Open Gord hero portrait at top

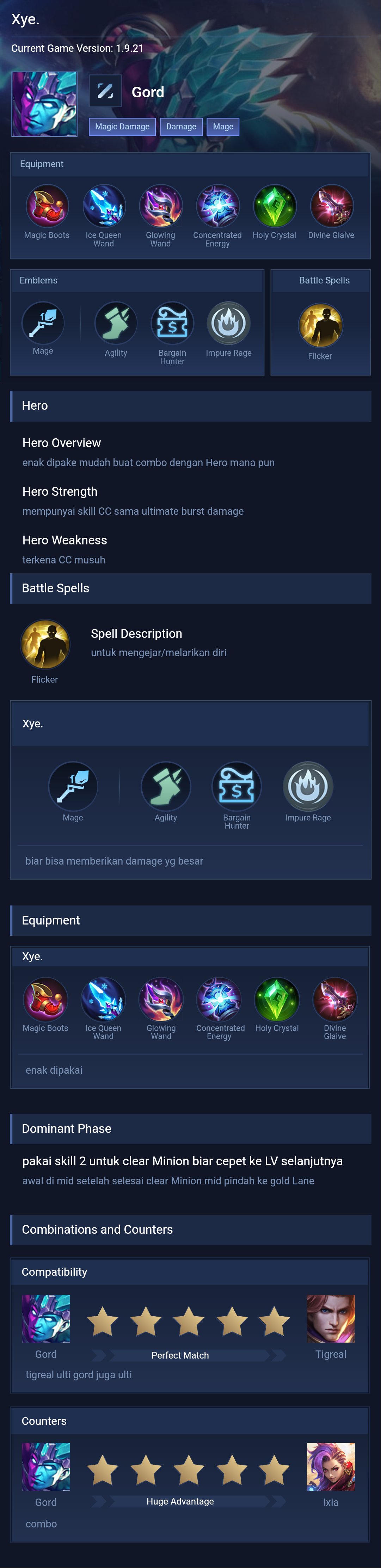44,103
